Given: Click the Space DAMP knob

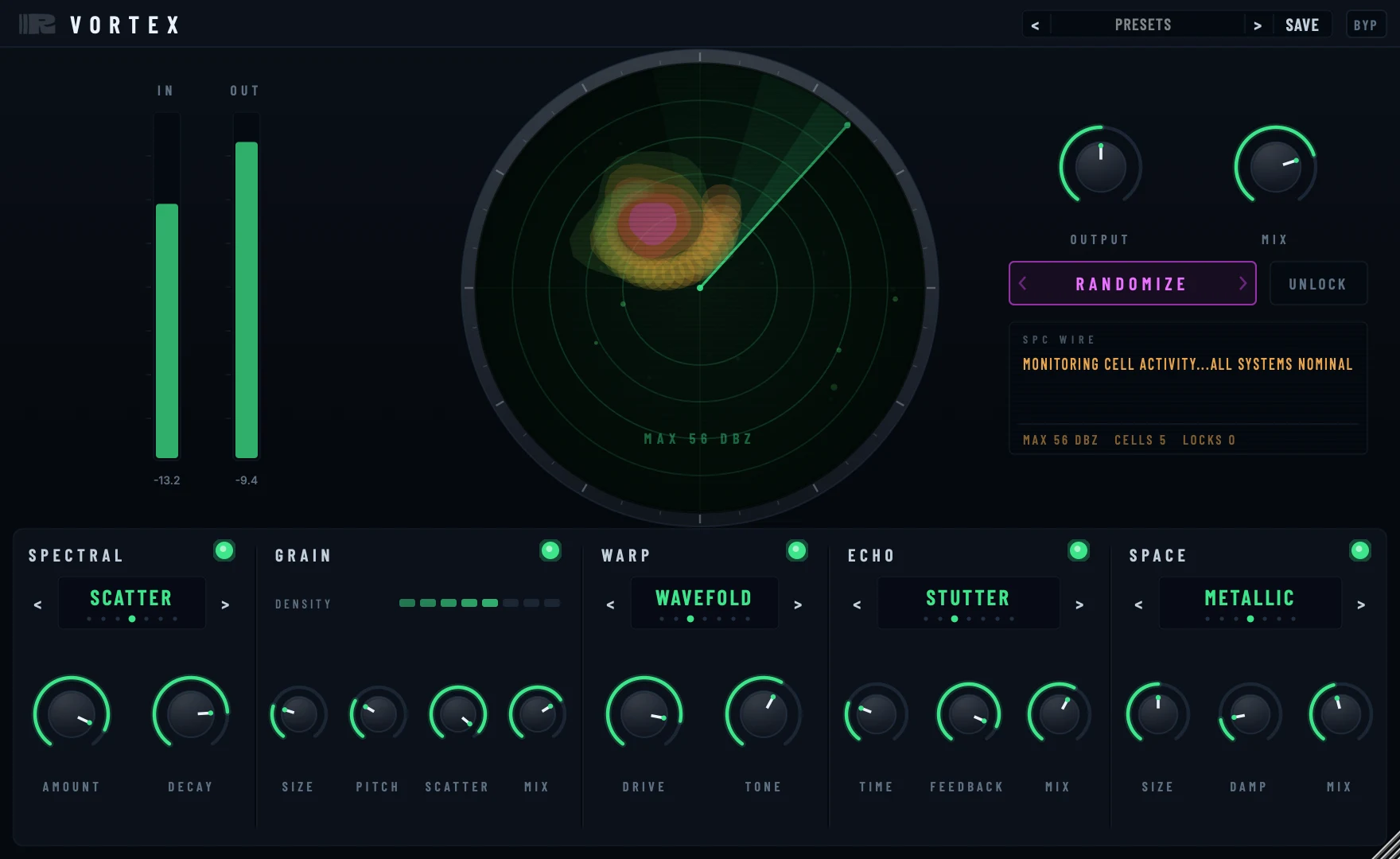Looking at the screenshot, I should pos(1250,714).
